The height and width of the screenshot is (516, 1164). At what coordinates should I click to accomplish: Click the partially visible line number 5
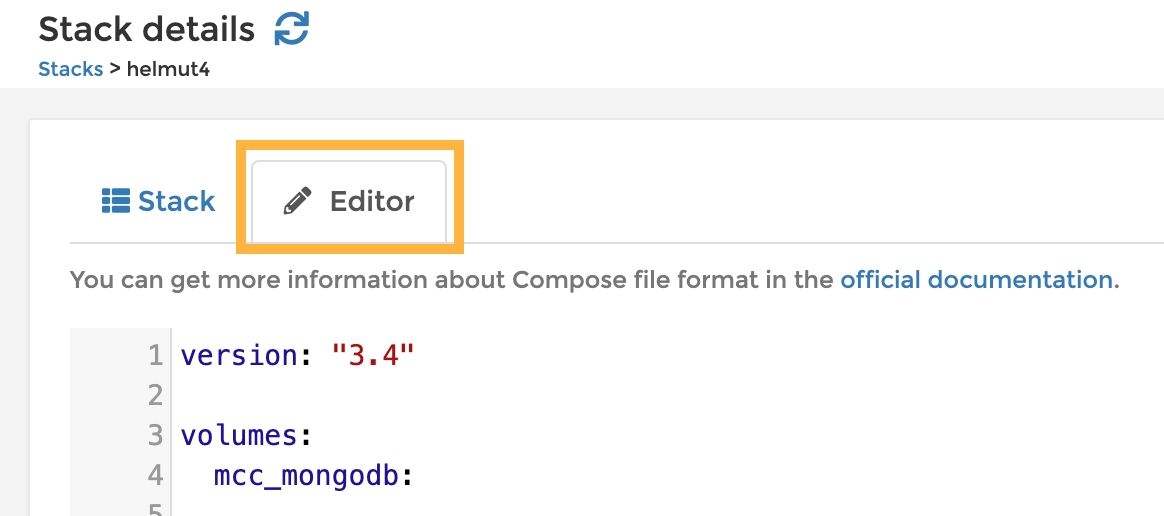tap(154, 510)
